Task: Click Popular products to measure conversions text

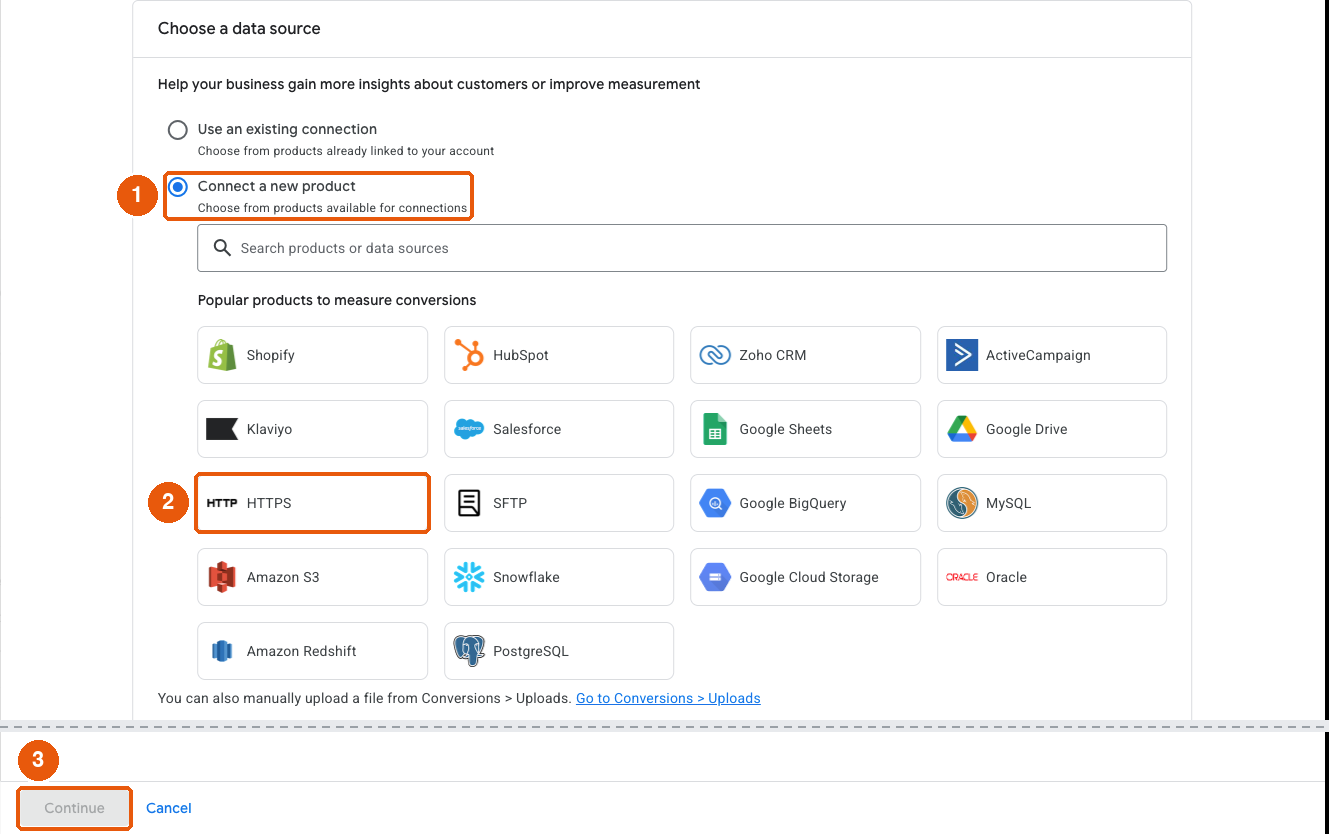Action: [x=337, y=300]
